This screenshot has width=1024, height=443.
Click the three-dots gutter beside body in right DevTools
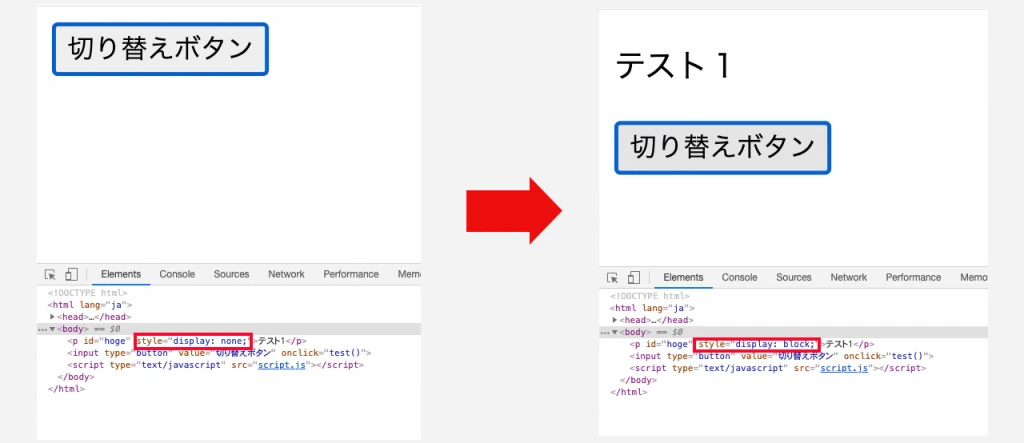(605, 333)
